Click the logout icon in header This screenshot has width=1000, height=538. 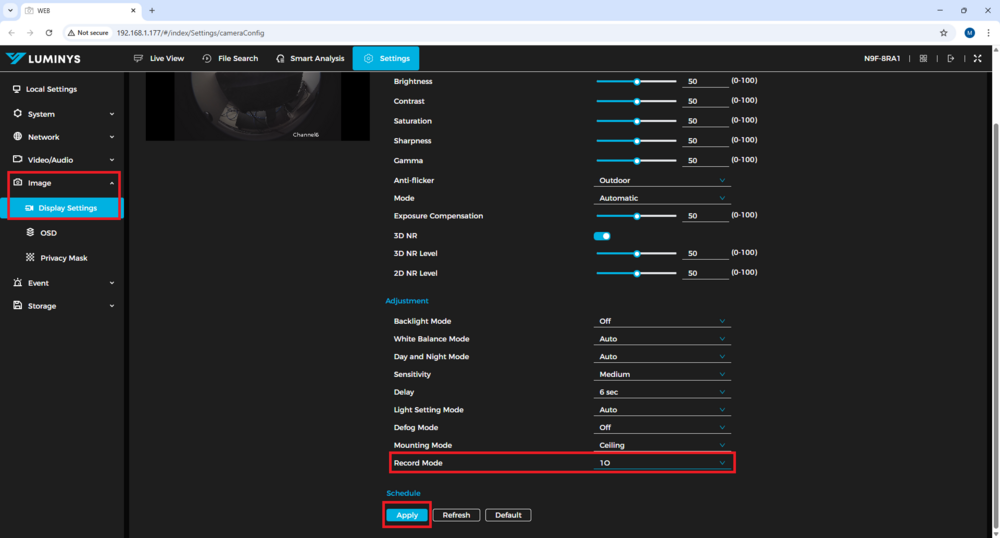click(x=950, y=59)
